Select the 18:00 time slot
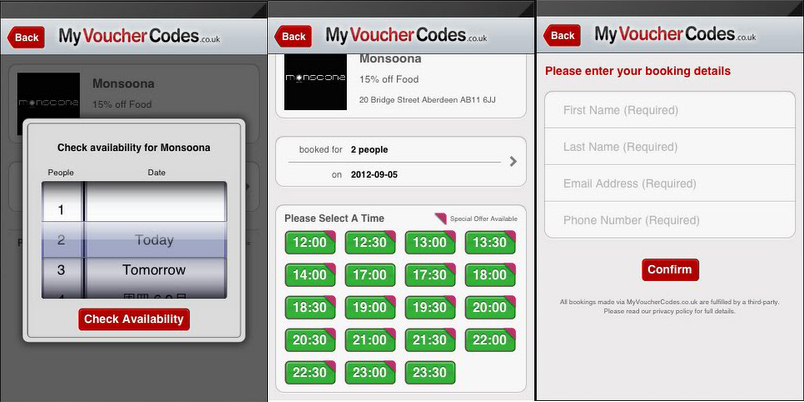 pos(490,275)
